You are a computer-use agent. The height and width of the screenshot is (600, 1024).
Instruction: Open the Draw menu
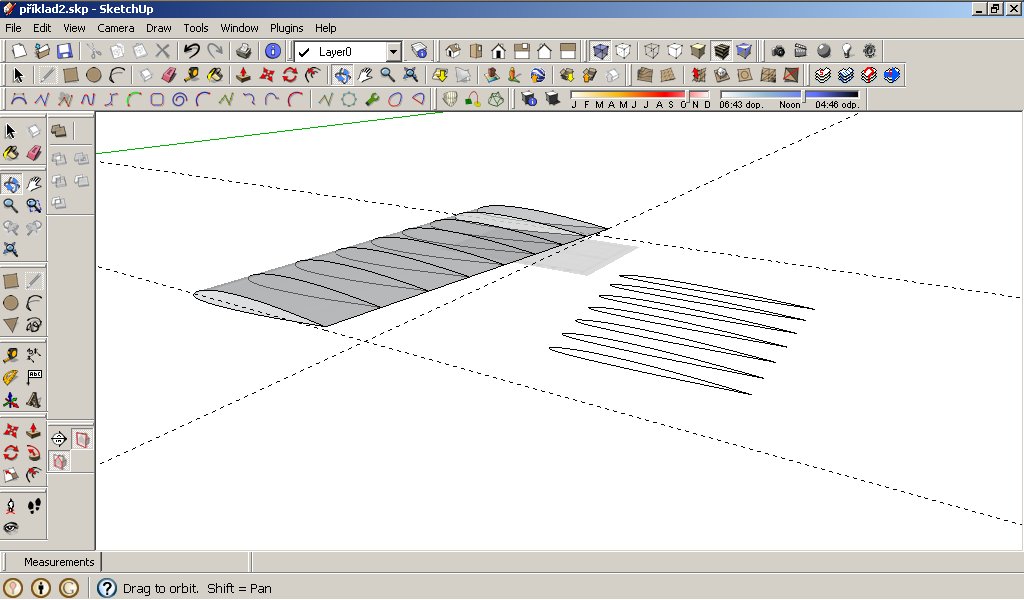pos(159,28)
